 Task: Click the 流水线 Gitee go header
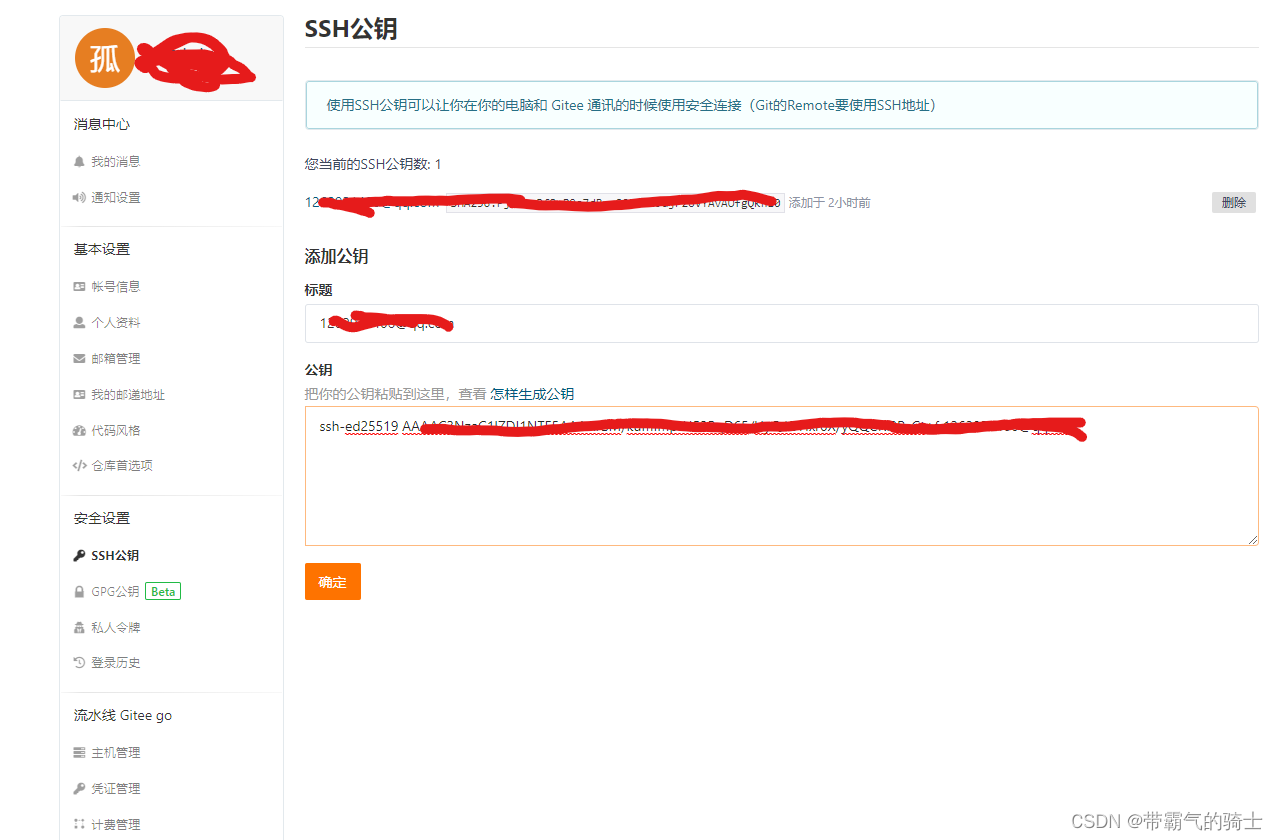coord(123,715)
